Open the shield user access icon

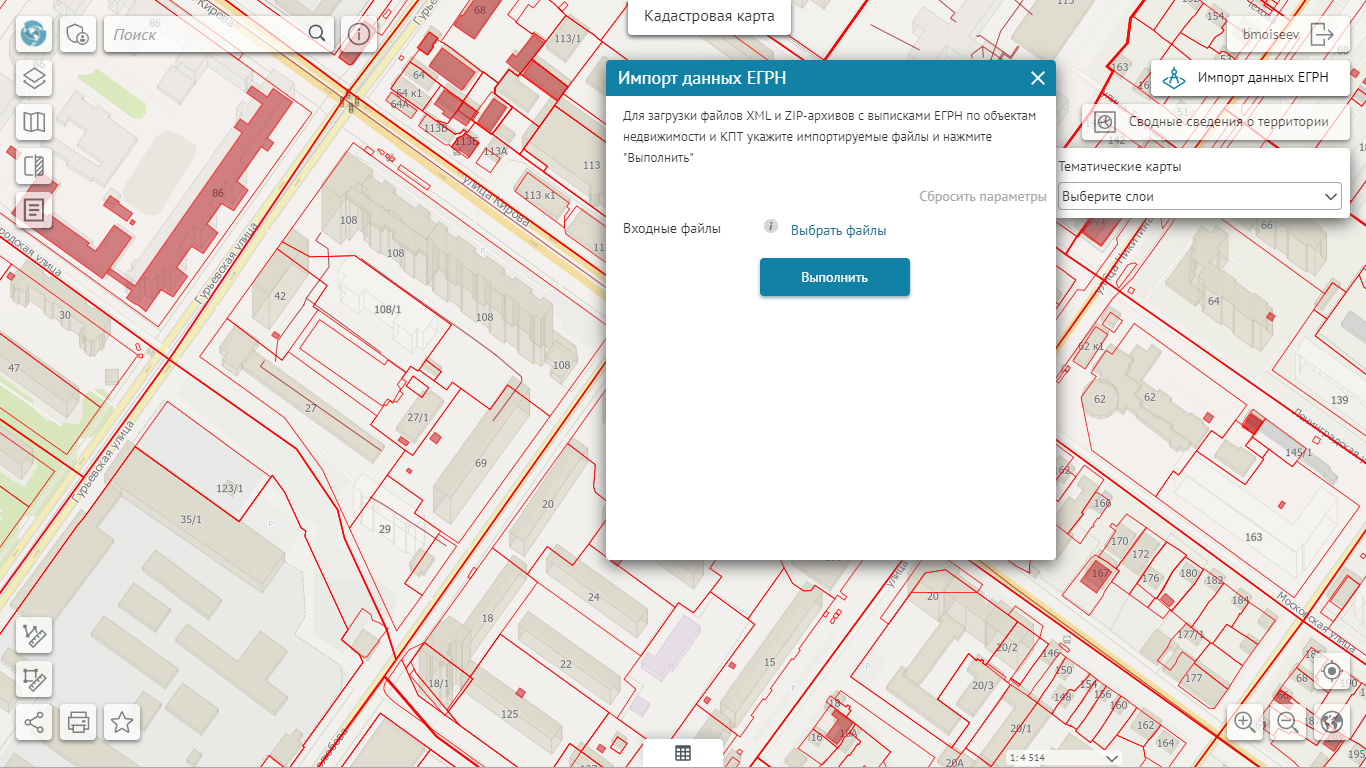click(78, 34)
